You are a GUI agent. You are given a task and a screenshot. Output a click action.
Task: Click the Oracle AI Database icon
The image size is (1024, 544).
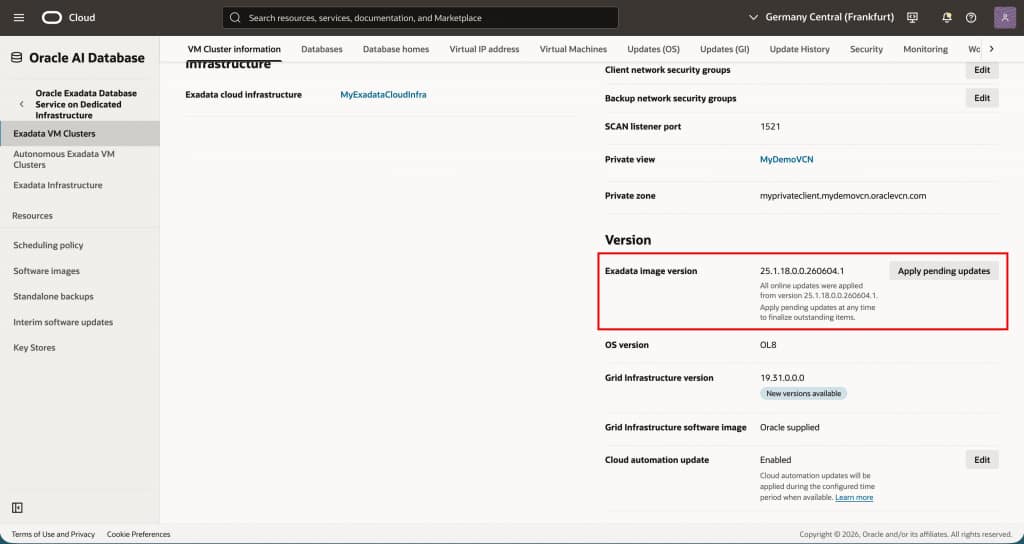pos(17,58)
